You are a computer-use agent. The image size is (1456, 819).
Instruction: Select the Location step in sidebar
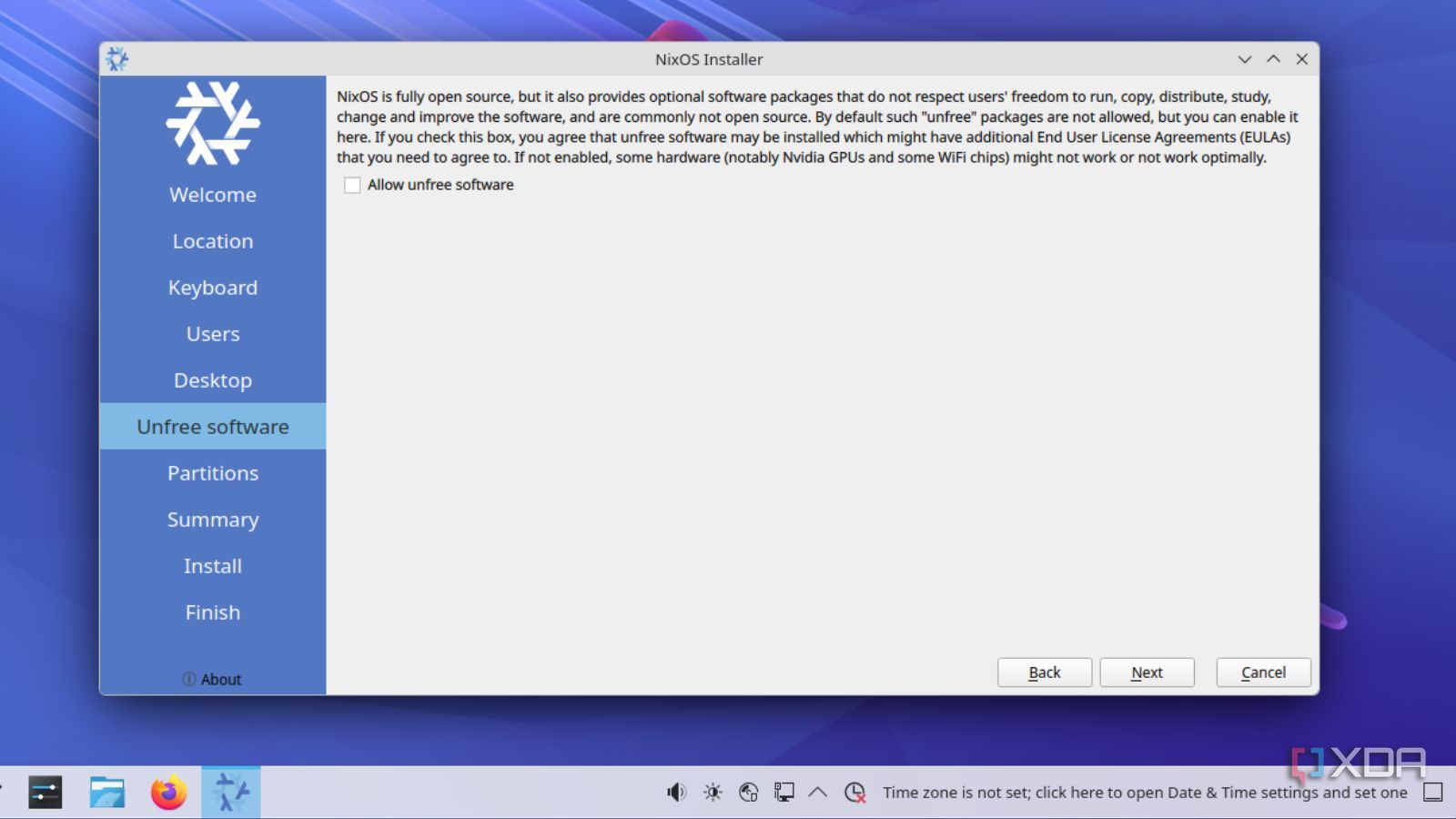tap(213, 241)
